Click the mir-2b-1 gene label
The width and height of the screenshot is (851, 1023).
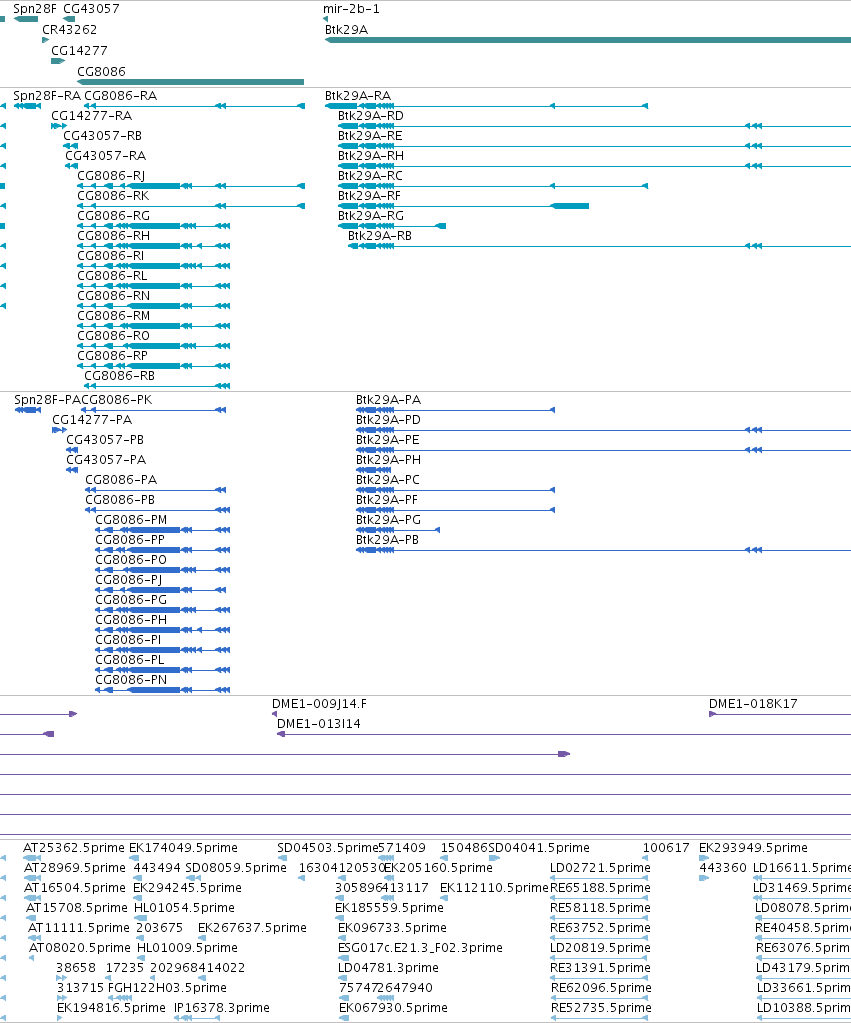point(351,9)
